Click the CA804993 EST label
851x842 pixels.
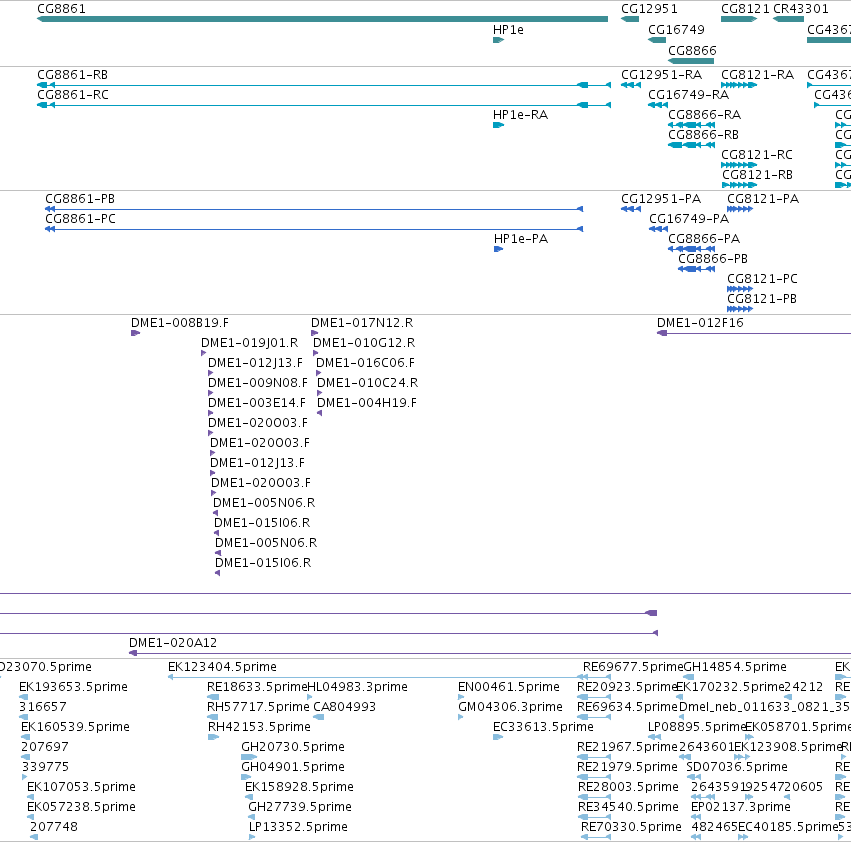(x=345, y=707)
